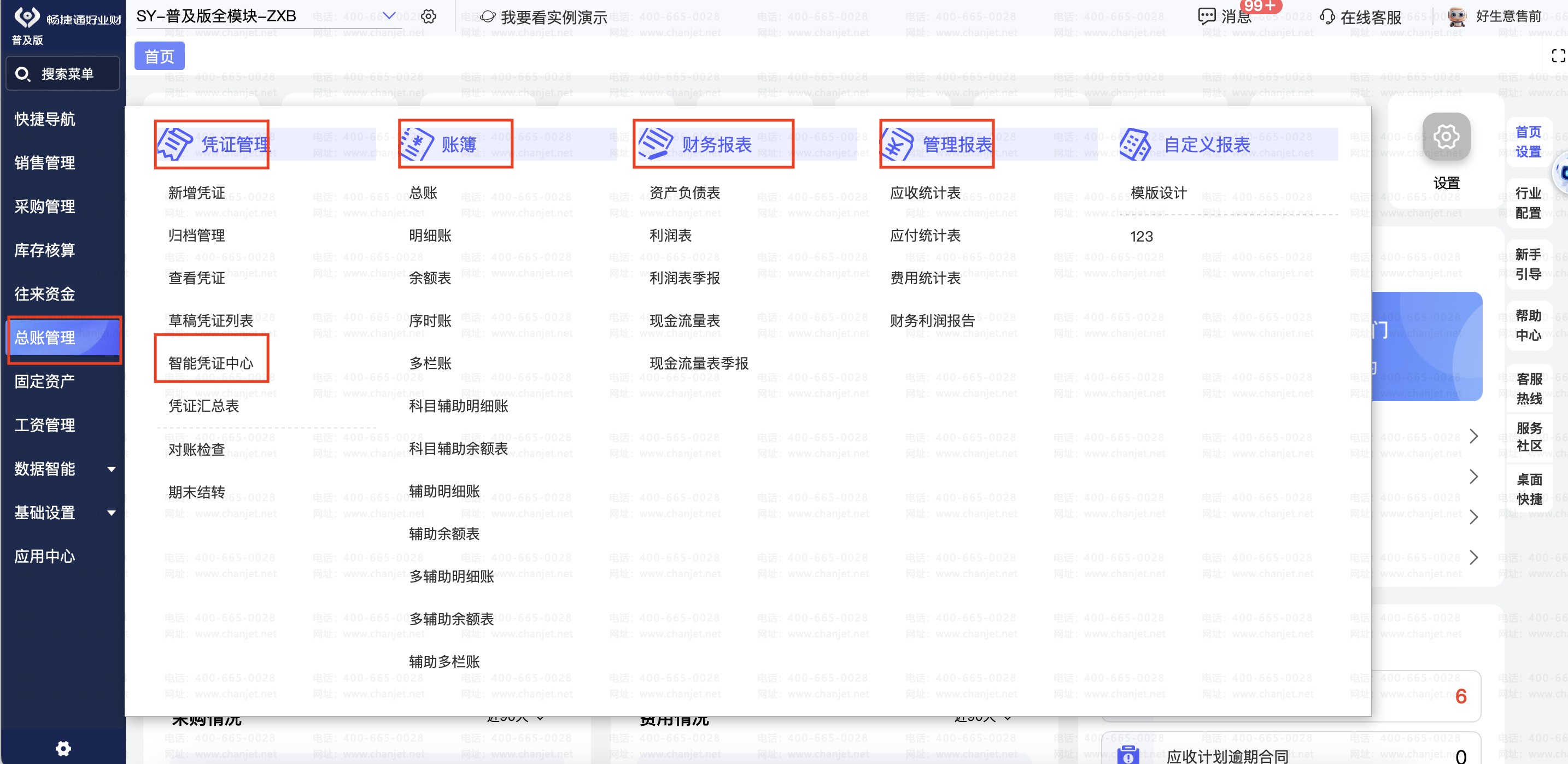Open 财务利润报告 link
Viewport: 1568px width, 764px height.
click(933, 321)
